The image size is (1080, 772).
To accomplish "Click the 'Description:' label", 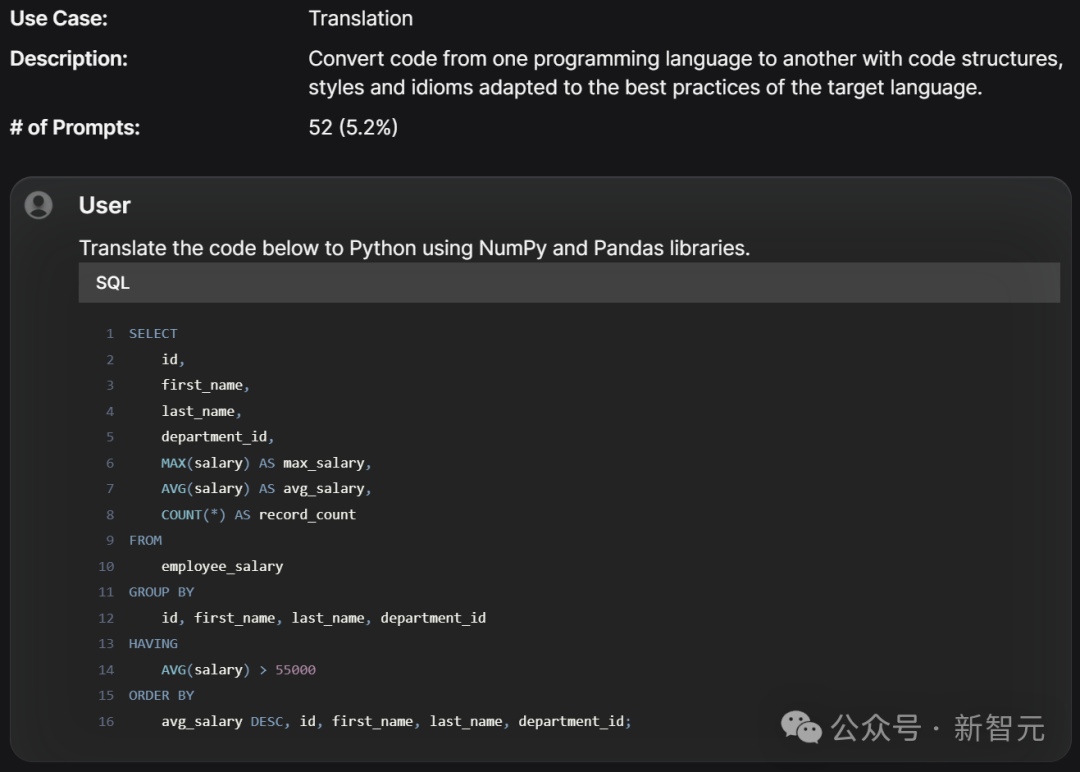I will 69,59.
